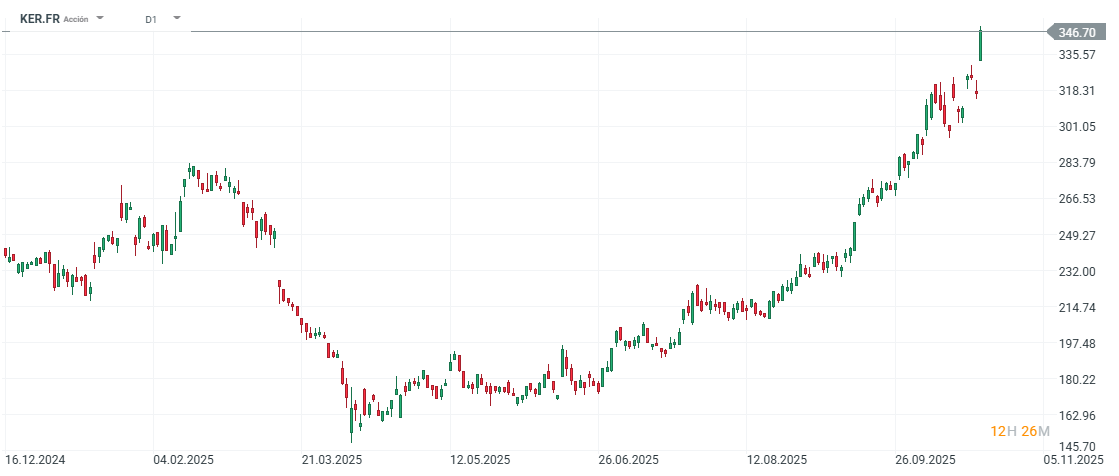This screenshot has height=476, width=1119.
Task: Click the KER.FR ticker name
Action: 39,18
